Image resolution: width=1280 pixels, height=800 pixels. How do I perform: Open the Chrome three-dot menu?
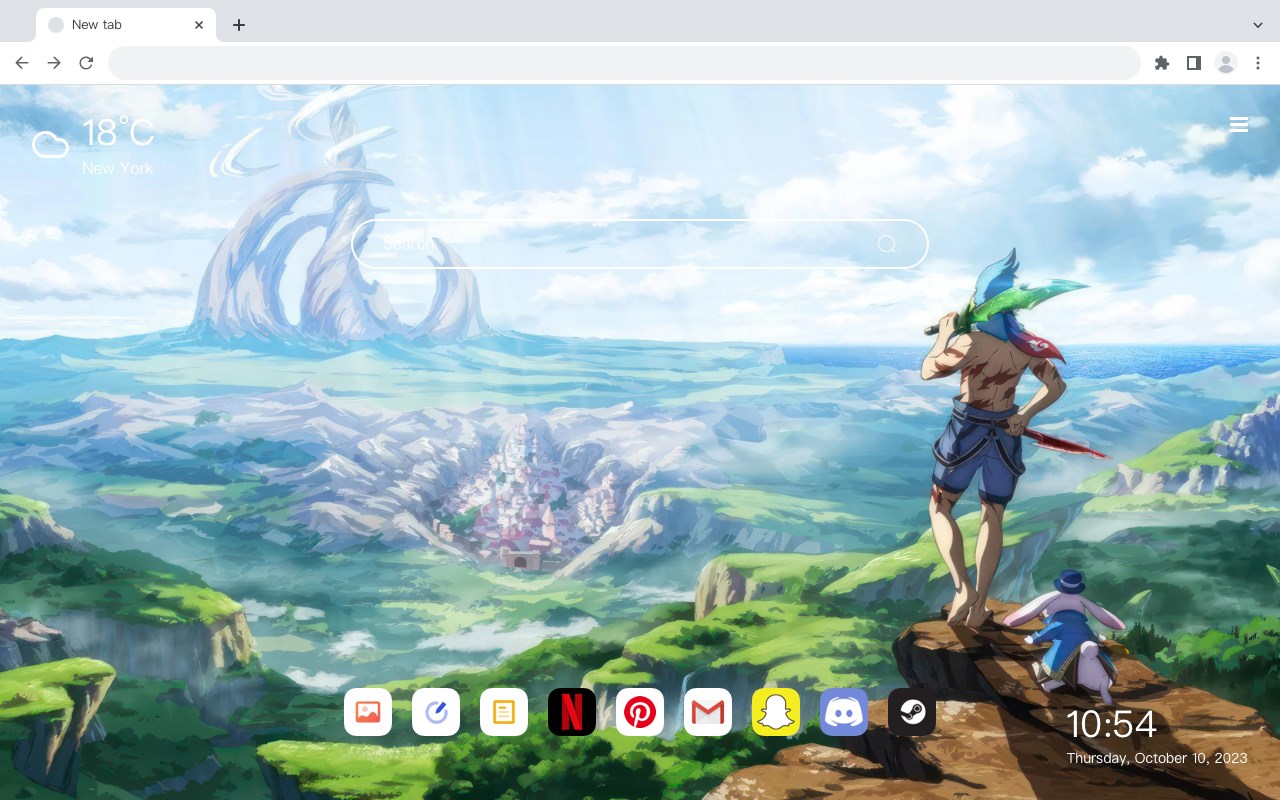point(1258,63)
